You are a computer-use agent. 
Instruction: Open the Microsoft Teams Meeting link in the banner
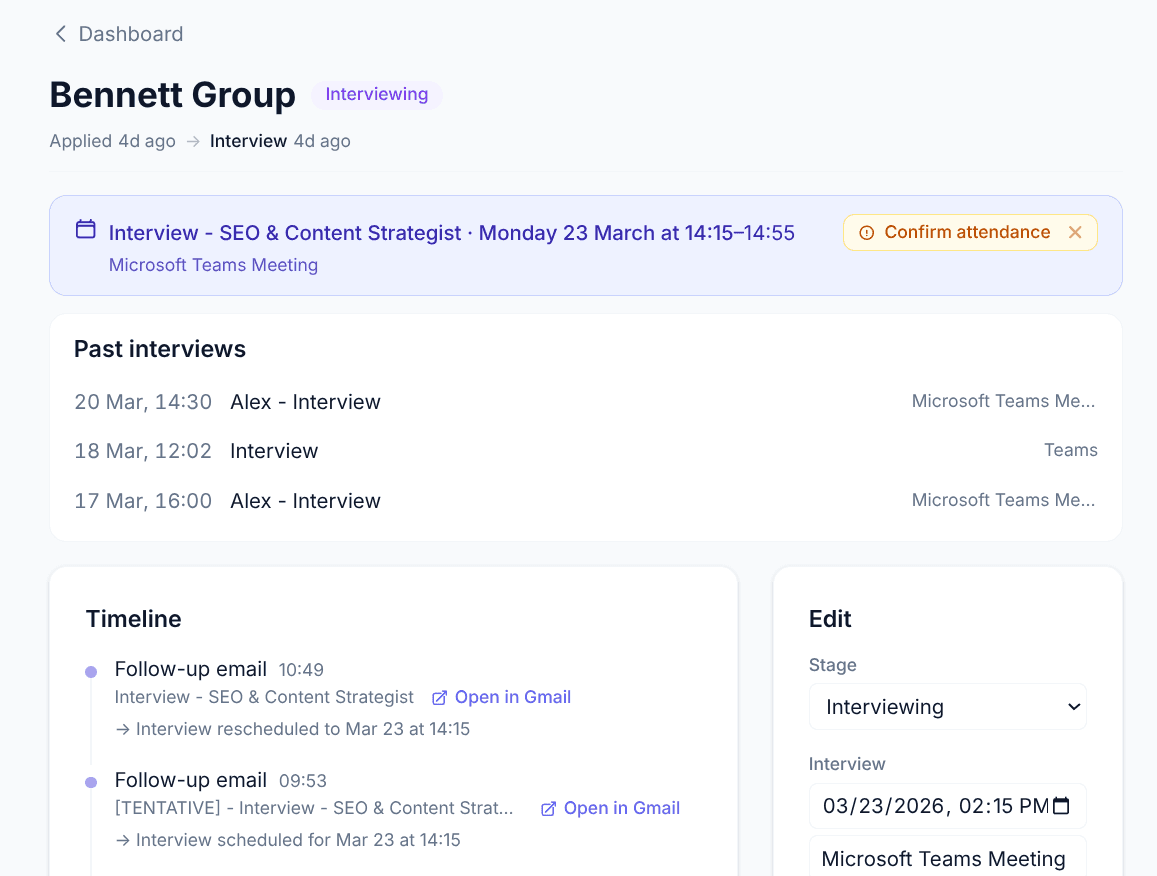[x=213, y=264]
